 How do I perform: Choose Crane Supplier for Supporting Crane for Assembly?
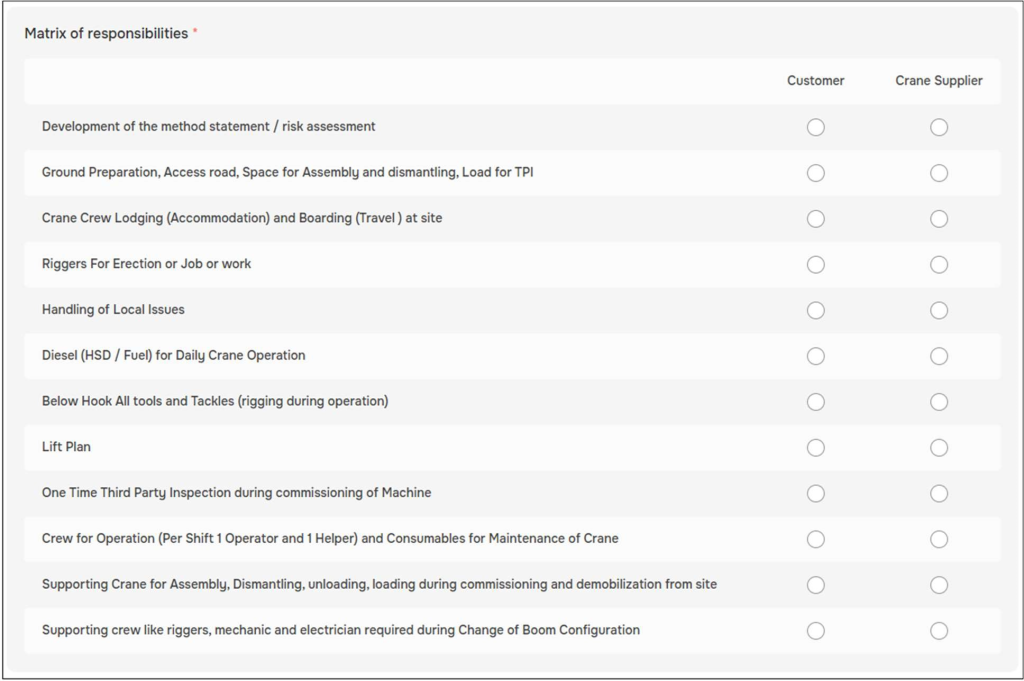coord(939,584)
